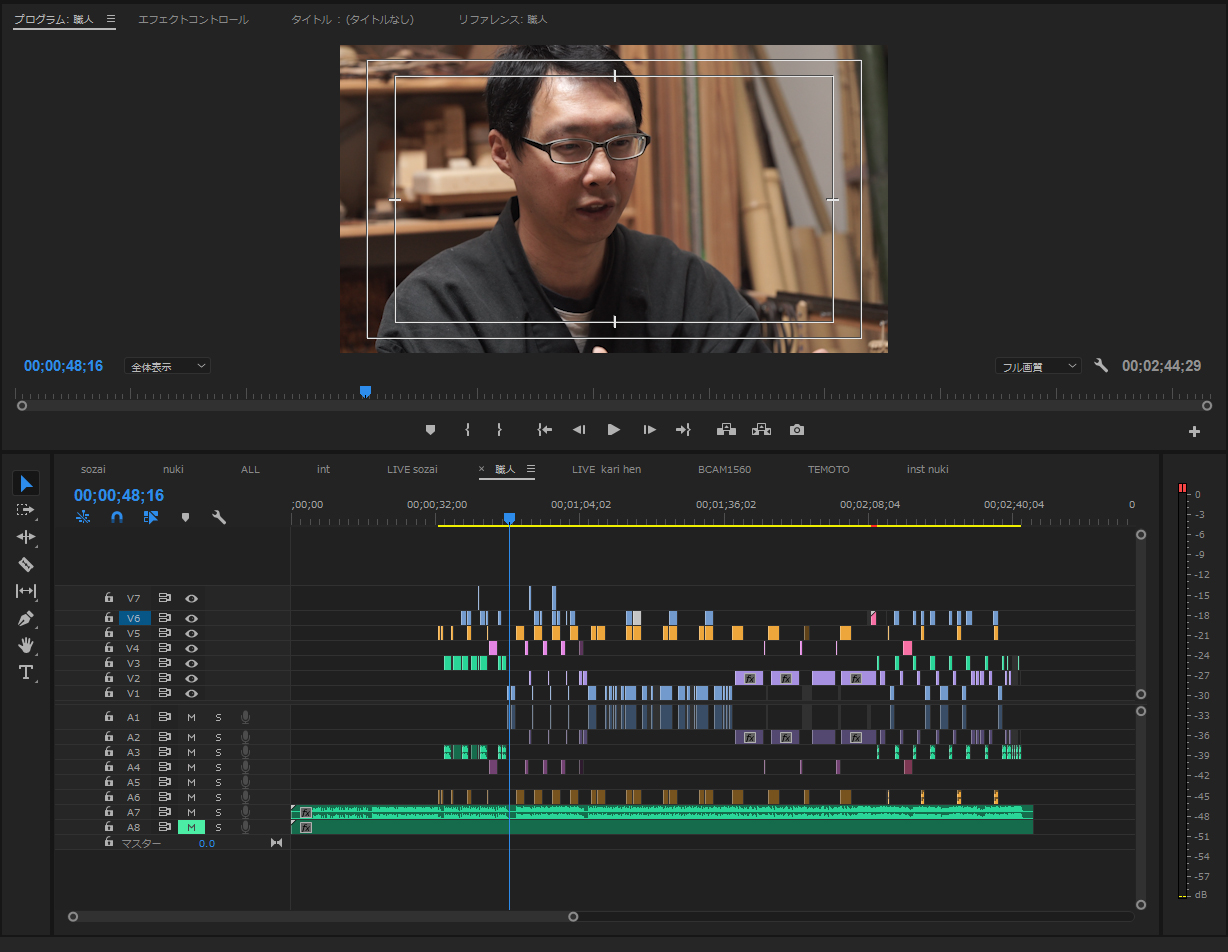Switch to the エフェクトコントロール tab

[x=193, y=19]
